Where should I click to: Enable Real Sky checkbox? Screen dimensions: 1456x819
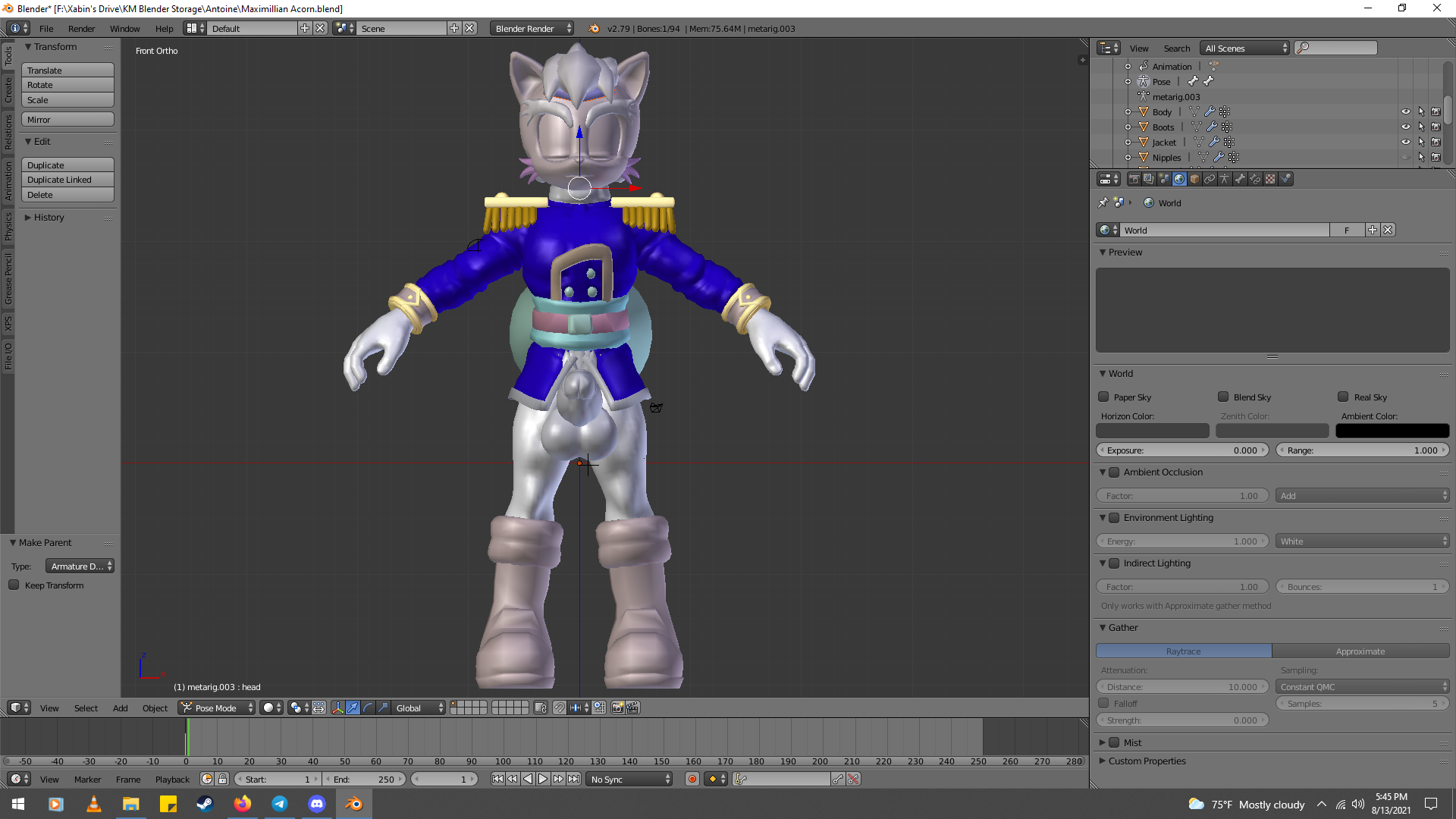tap(1343, 397)
